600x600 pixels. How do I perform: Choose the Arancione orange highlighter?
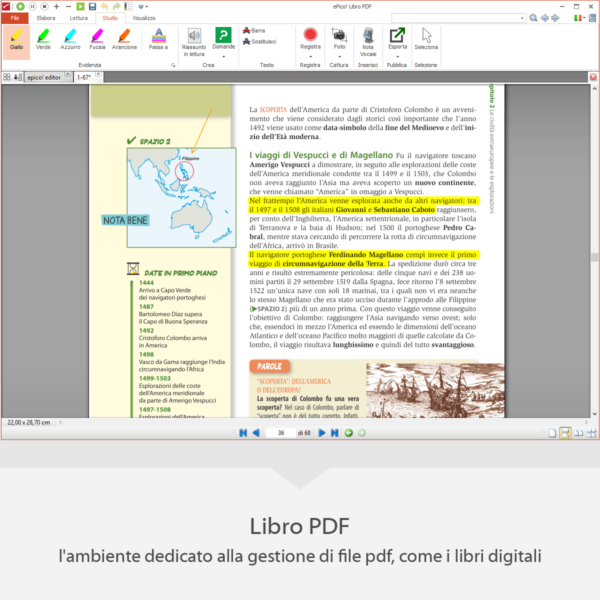click(125, 38)
